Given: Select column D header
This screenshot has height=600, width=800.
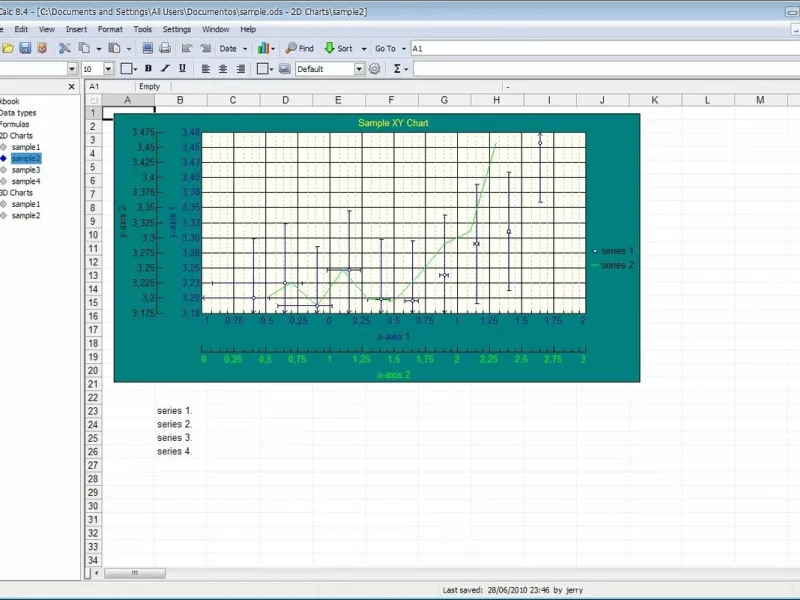Looking at the screenshot, I should pyautogui.click(x=286, y=100).
